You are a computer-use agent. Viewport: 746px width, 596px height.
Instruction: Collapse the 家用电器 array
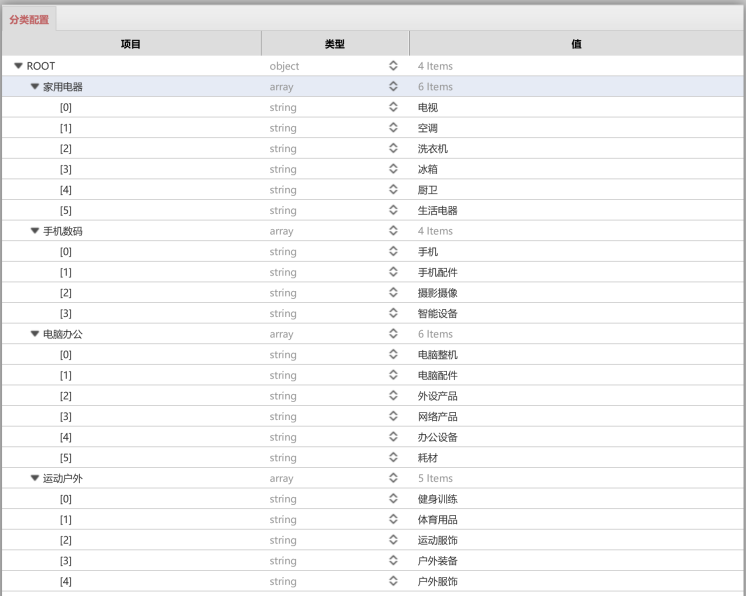[x=35, y=87]
